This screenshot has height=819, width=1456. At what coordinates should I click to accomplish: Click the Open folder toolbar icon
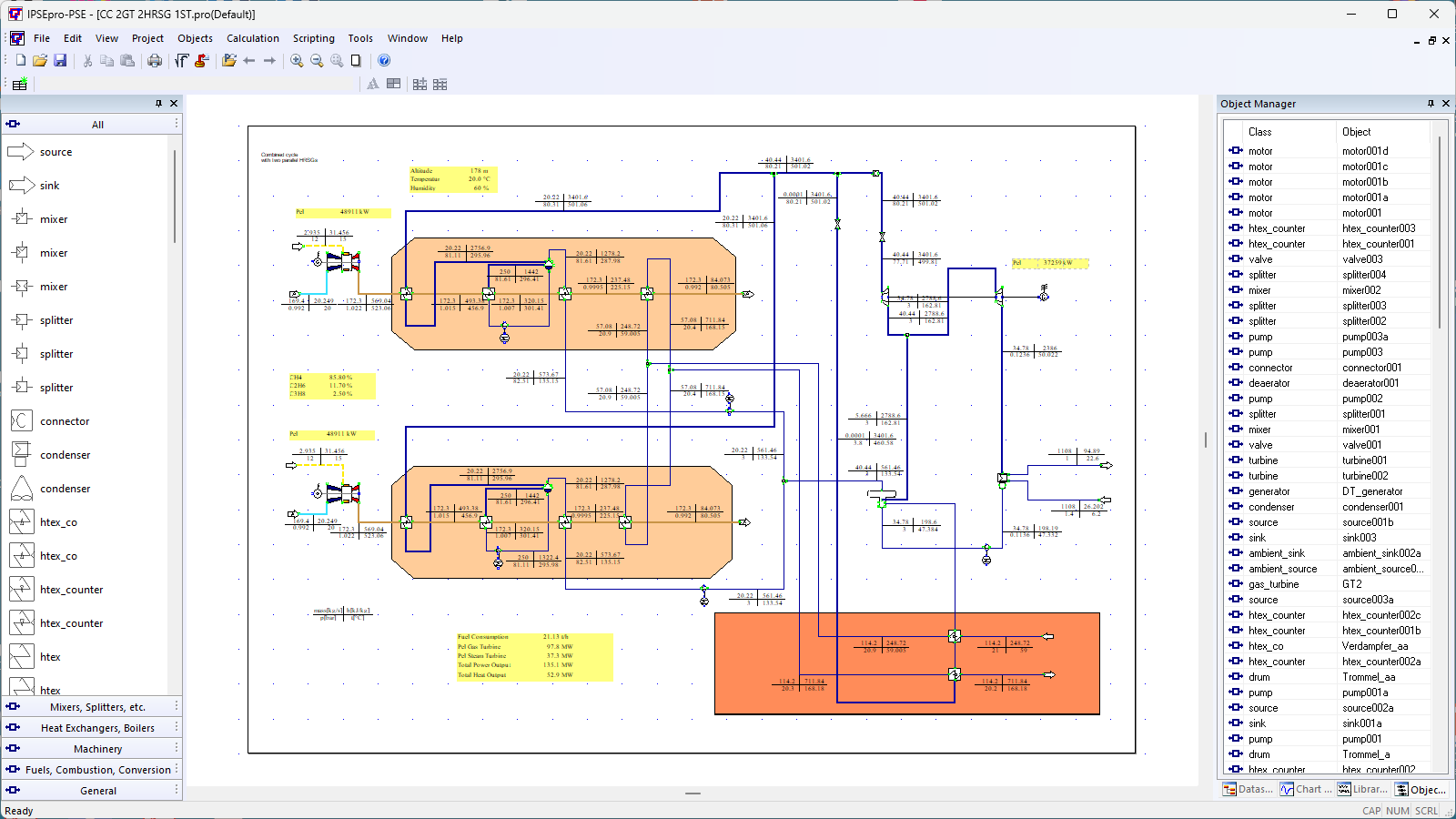click(40, 61)
